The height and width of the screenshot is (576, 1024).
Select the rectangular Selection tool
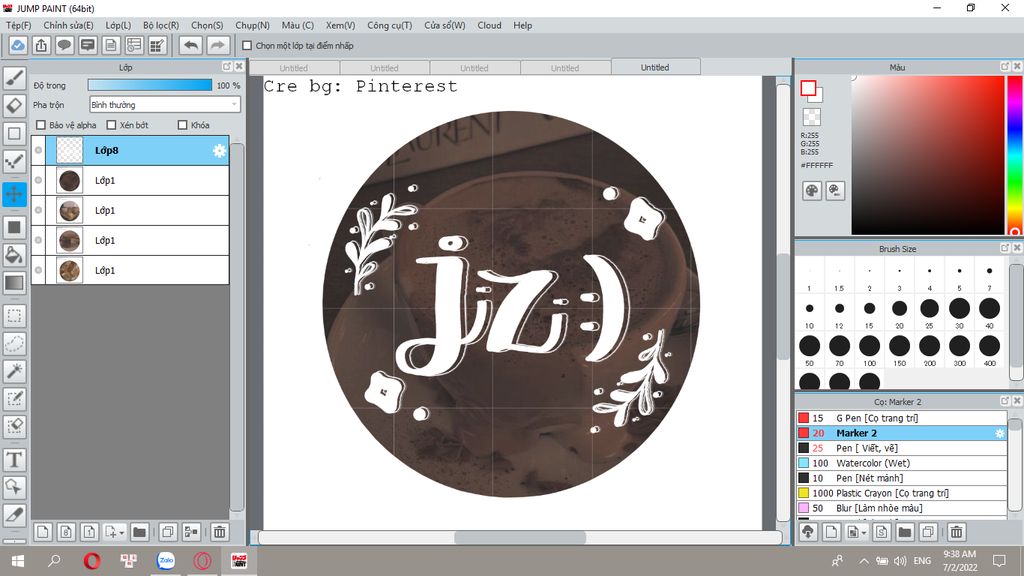click(x=14, y=316)
